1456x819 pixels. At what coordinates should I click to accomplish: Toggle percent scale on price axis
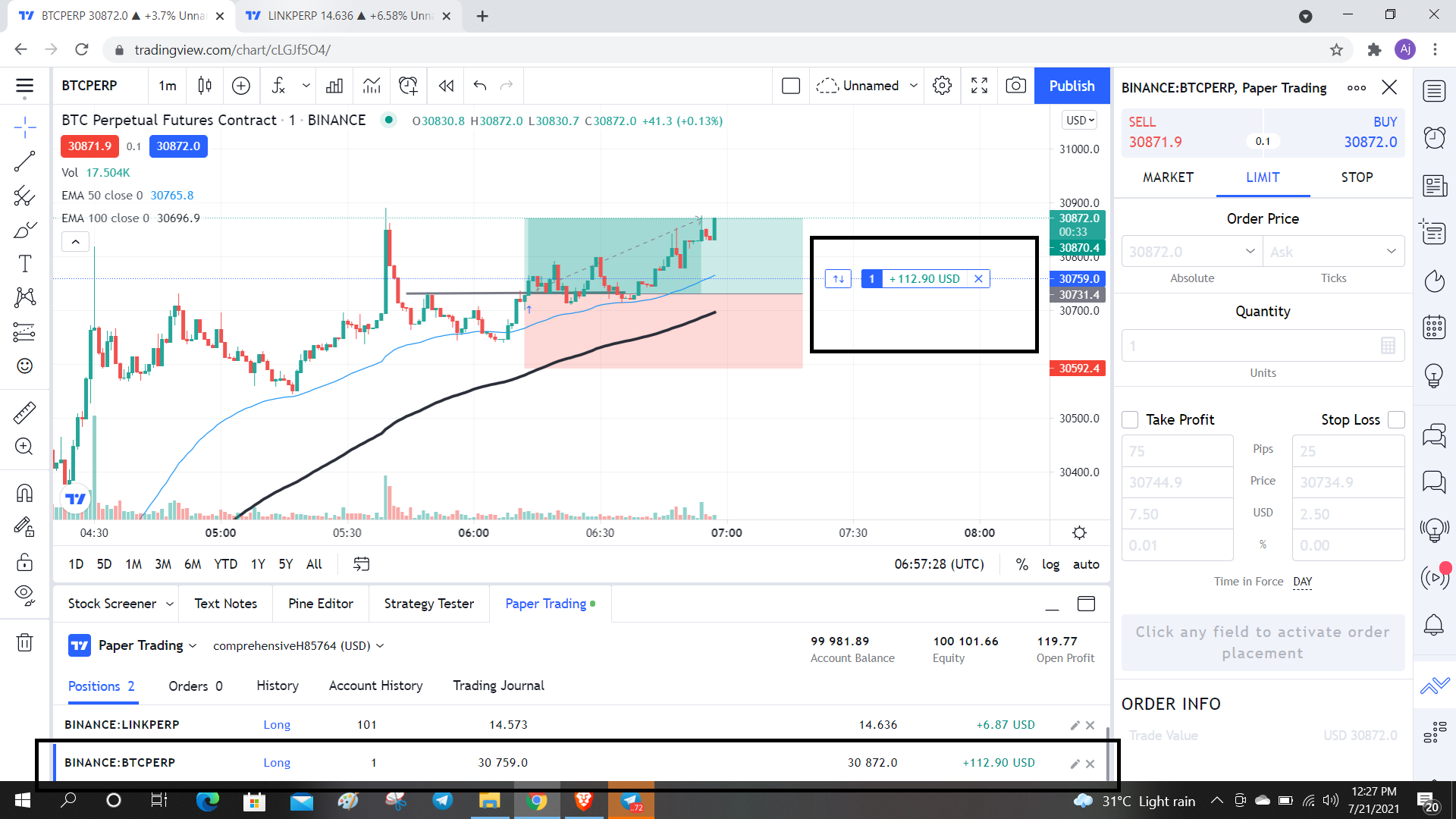tap(1022, 564)
